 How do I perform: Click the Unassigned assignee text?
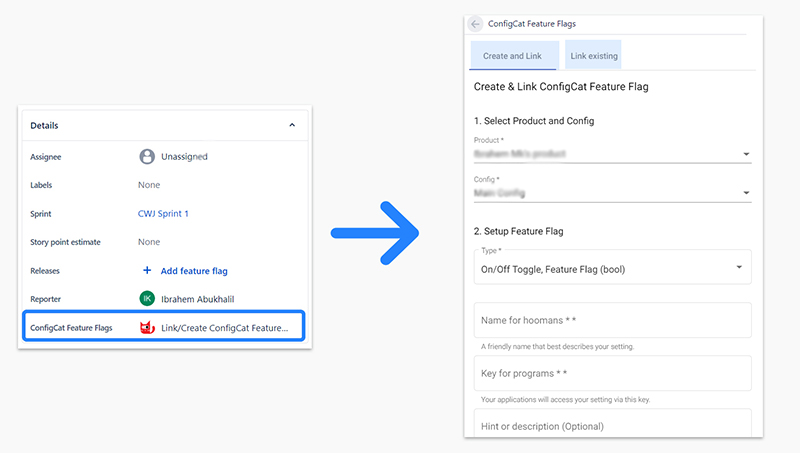(x=184, y=157)
